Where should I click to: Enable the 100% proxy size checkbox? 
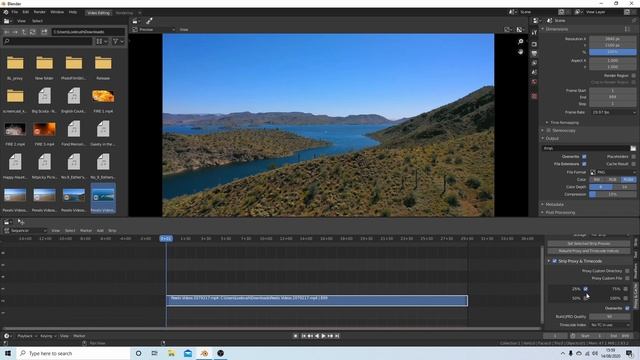point(625,298)
